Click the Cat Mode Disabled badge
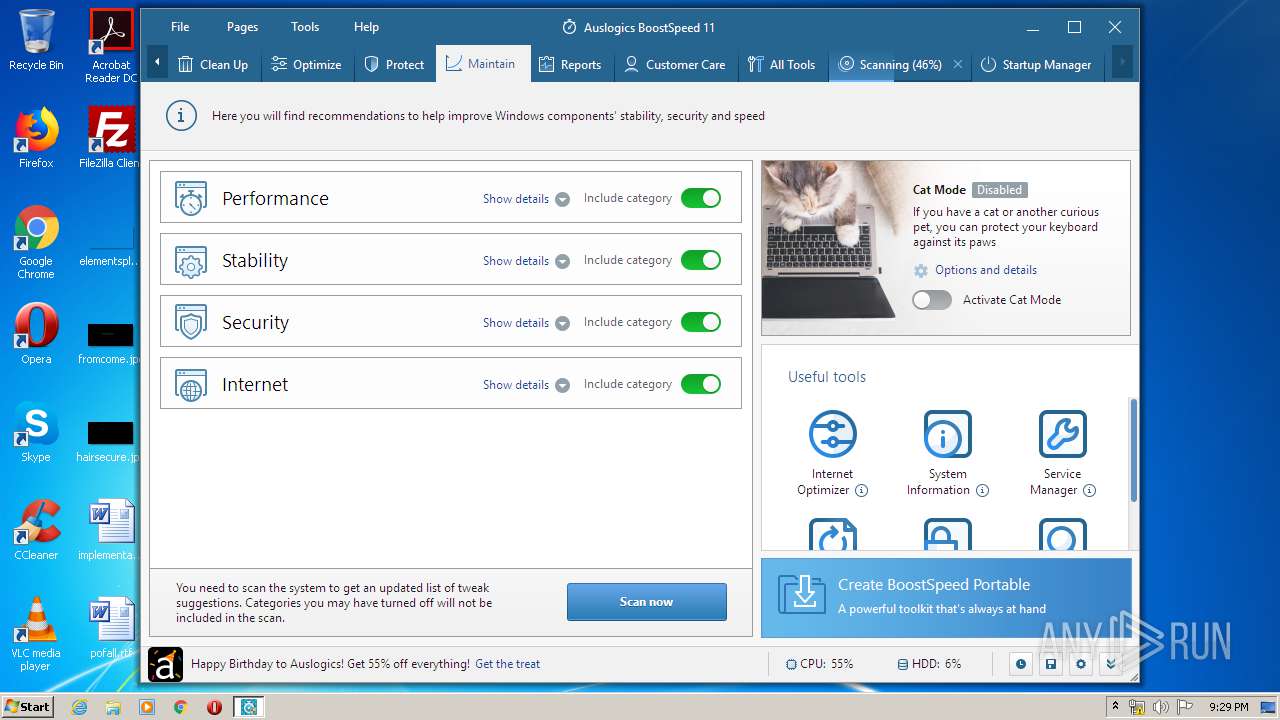Image resolution: width=1280 pixels, height=720 pixels. (999, 190)
